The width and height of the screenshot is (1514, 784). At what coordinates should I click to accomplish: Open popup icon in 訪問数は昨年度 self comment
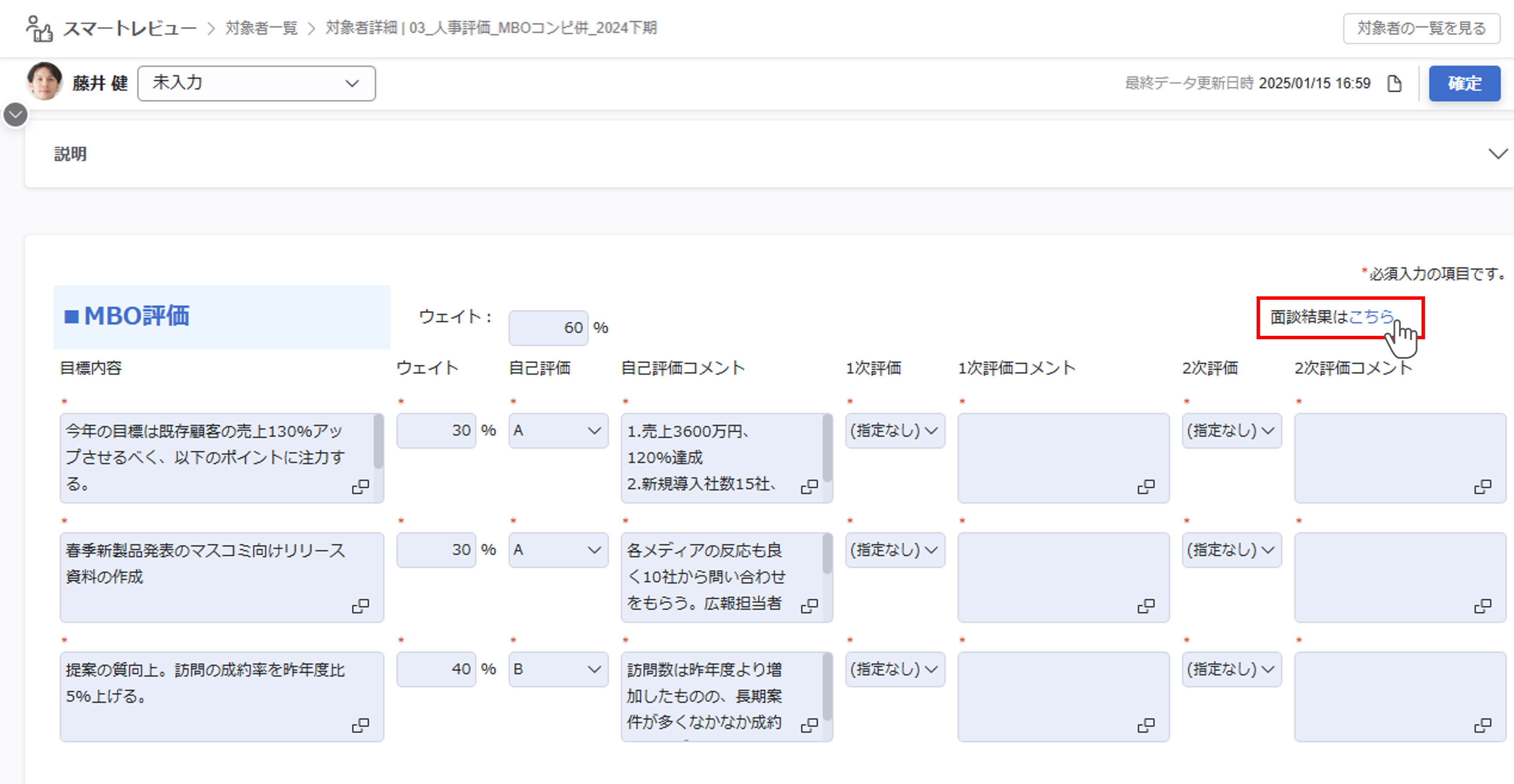coord(810,725)
